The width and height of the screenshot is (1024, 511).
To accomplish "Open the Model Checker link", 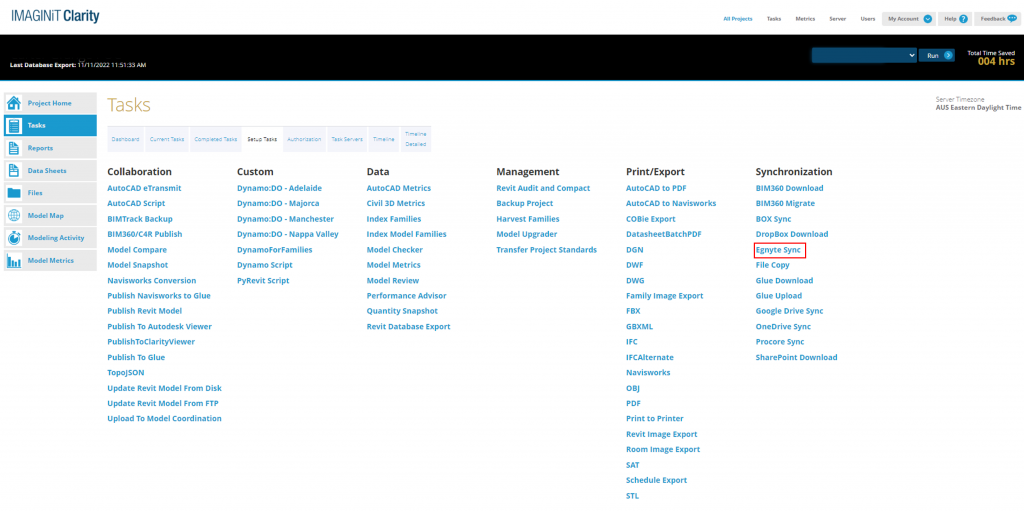I will point(394,250).
